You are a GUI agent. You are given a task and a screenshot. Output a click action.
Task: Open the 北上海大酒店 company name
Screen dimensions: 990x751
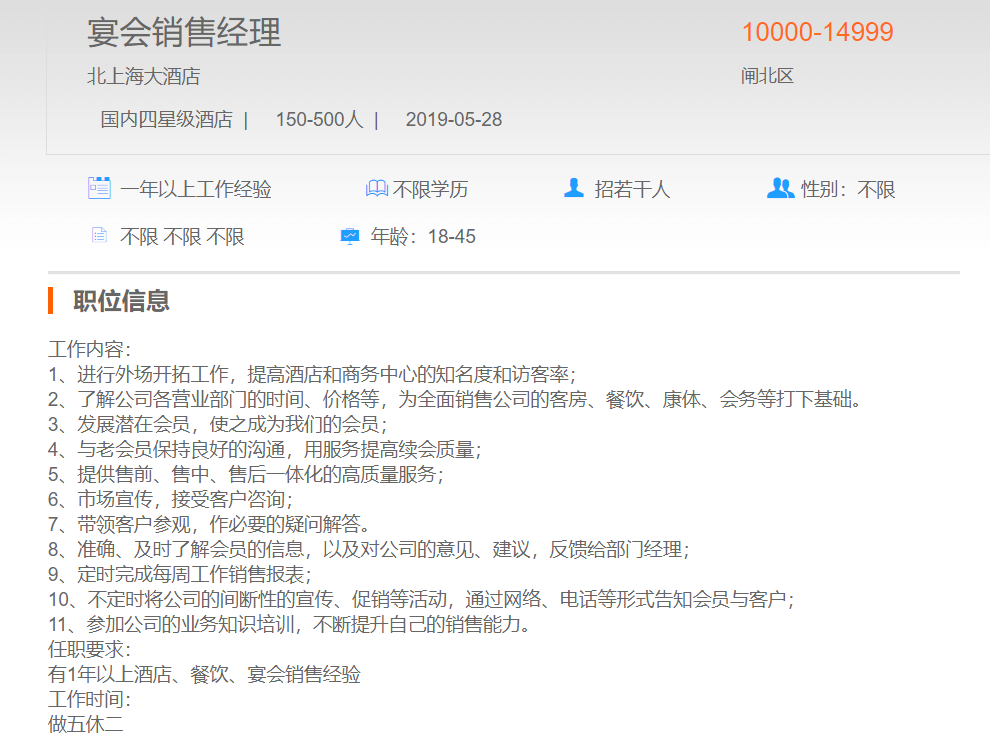point(143,77)
